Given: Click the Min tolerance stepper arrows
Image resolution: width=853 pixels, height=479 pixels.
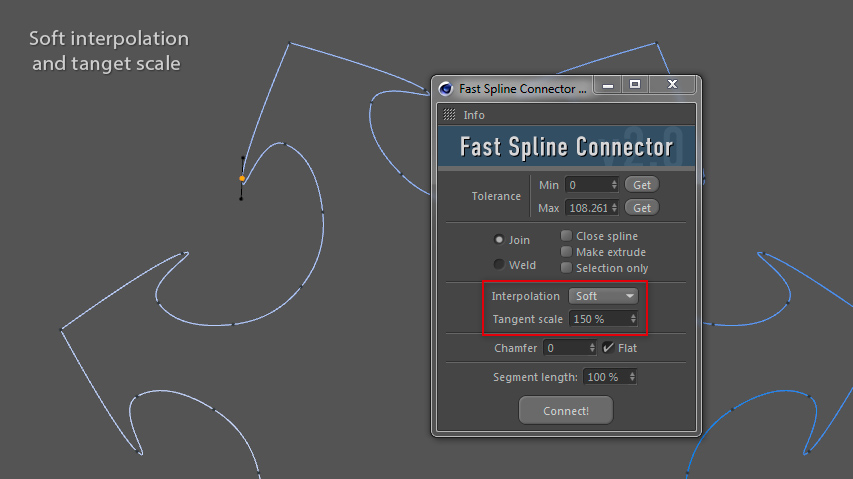Looking at the screenshot, I should coord(614,185).
